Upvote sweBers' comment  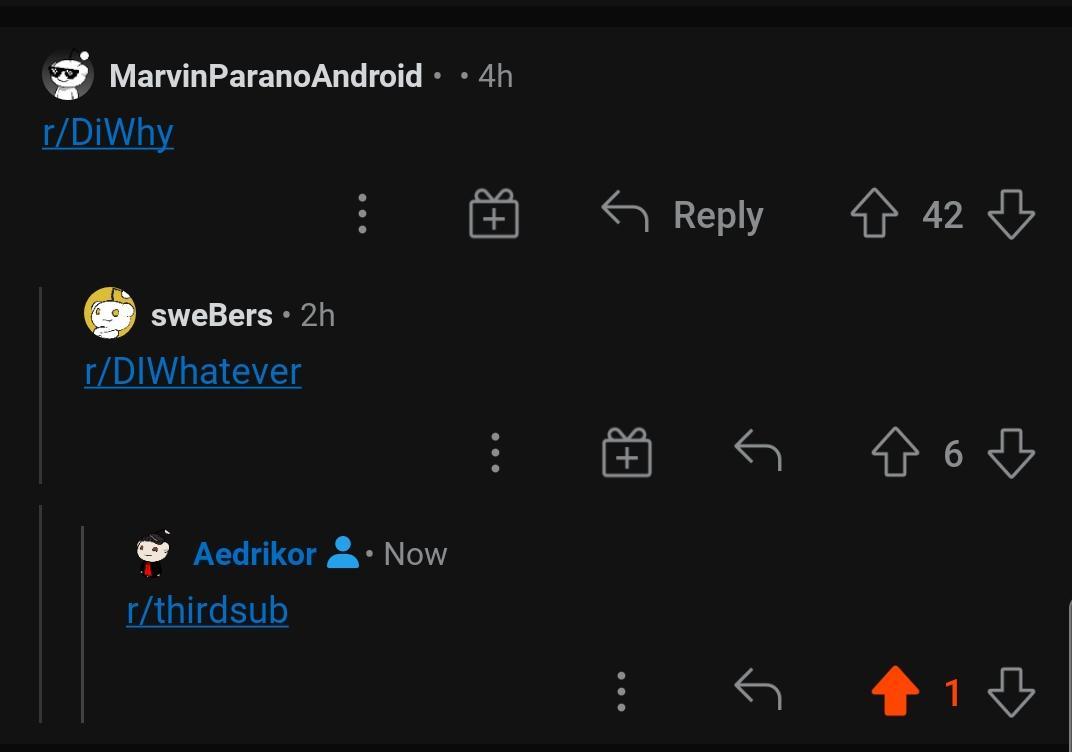pyautogui.click(x=895, y=452)
